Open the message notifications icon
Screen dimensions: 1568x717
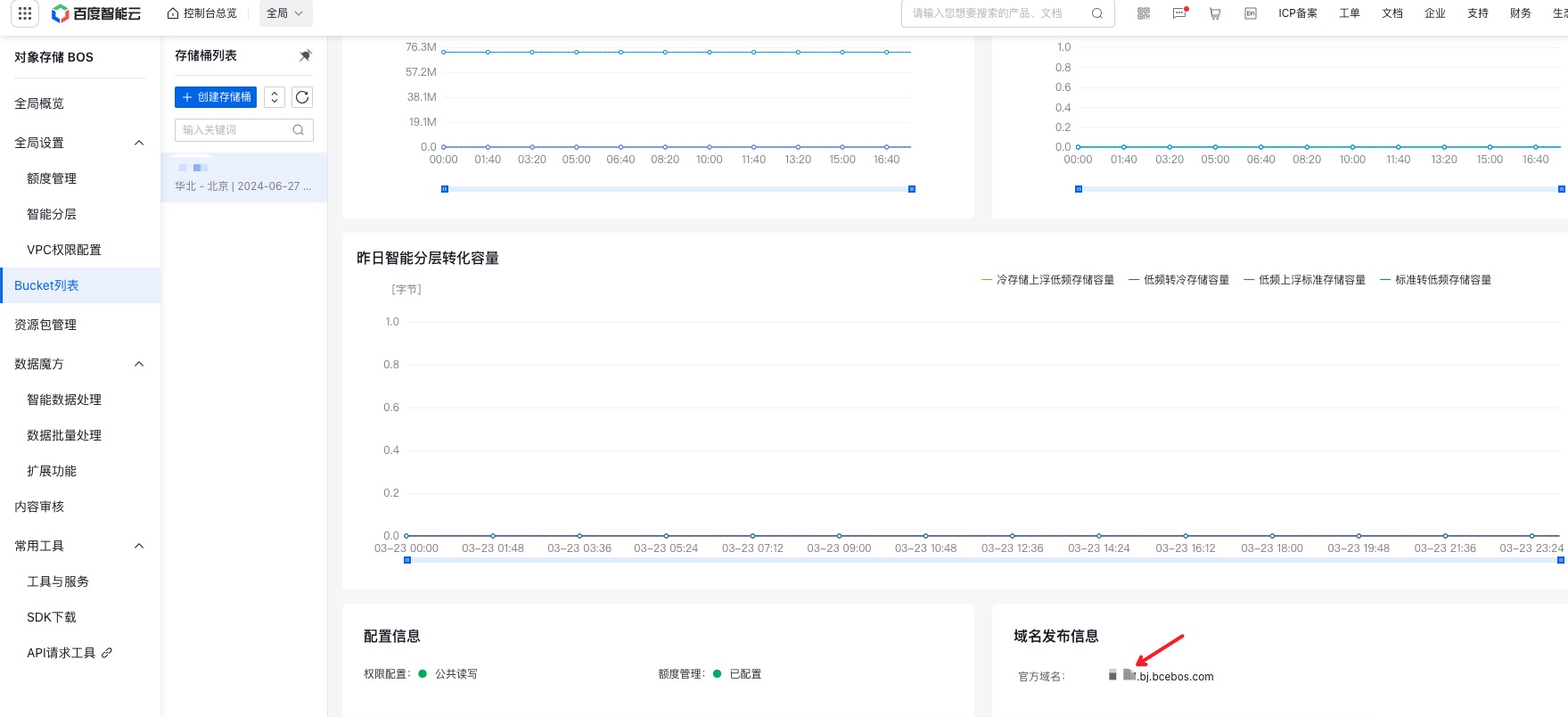point(1179,13)
